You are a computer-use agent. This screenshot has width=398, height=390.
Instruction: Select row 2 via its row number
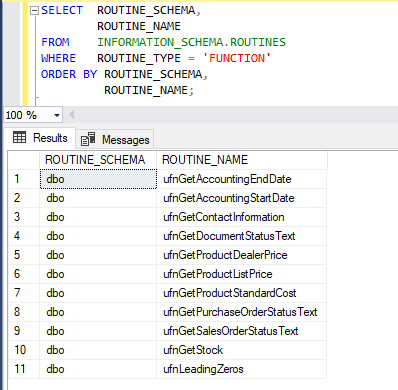pyautogui.click(x=24, y=198)
